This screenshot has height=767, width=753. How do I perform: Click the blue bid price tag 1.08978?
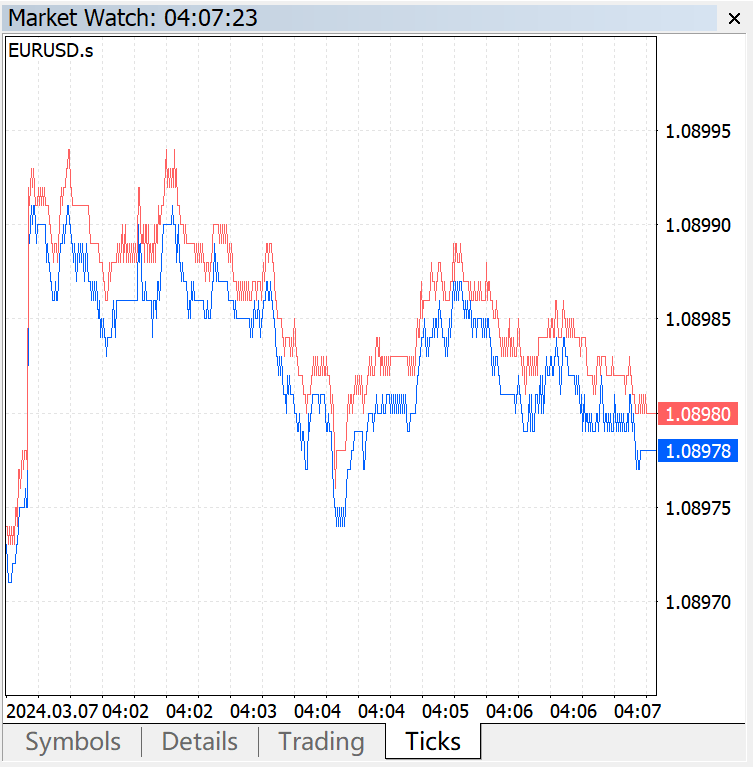pos(698,451)
